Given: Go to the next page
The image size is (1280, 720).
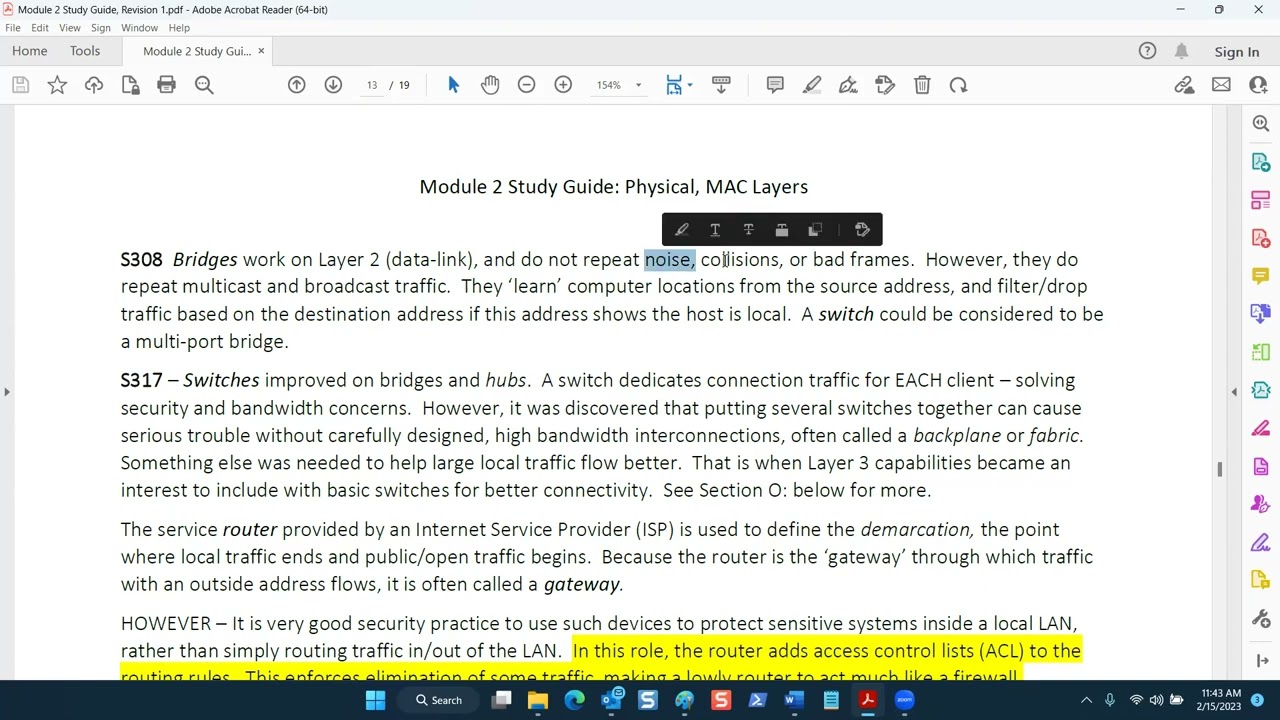Looking at the screenshot, I should tap(333, 85).
